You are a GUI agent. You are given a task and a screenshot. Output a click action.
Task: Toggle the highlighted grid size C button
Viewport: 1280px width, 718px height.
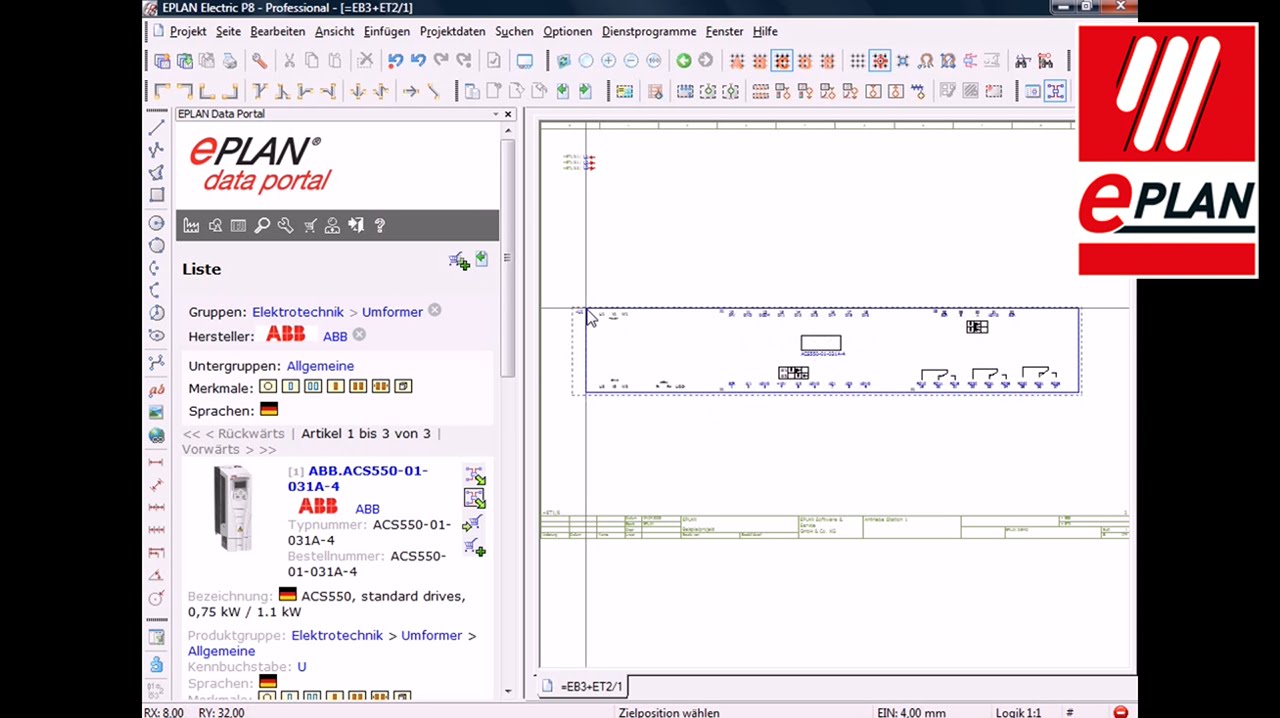(782, 61)
